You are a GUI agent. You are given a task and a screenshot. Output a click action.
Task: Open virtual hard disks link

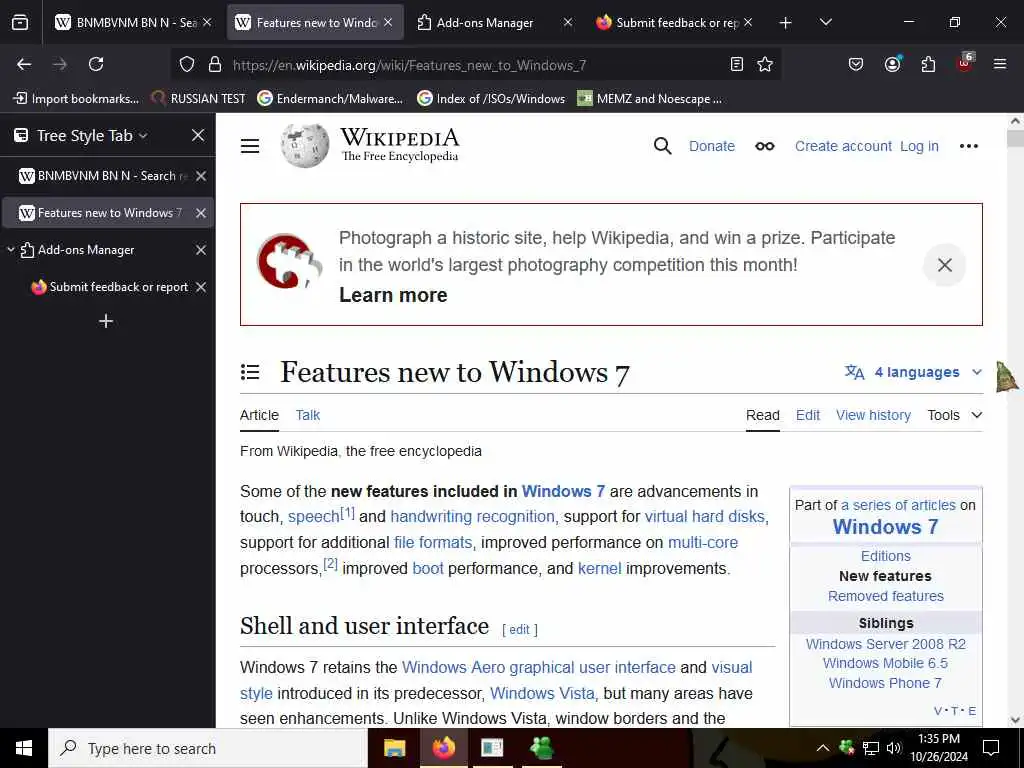click(705, 517)
